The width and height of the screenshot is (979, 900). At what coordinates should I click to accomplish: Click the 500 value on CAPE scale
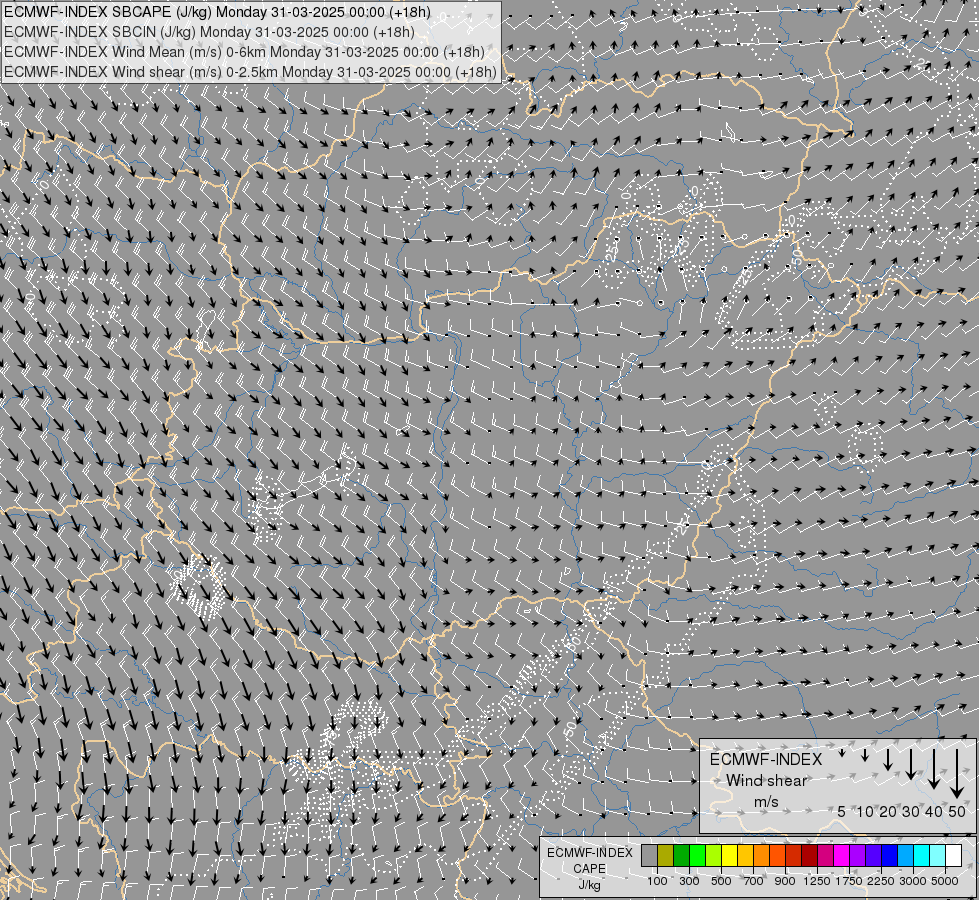(x=721, y=881)
